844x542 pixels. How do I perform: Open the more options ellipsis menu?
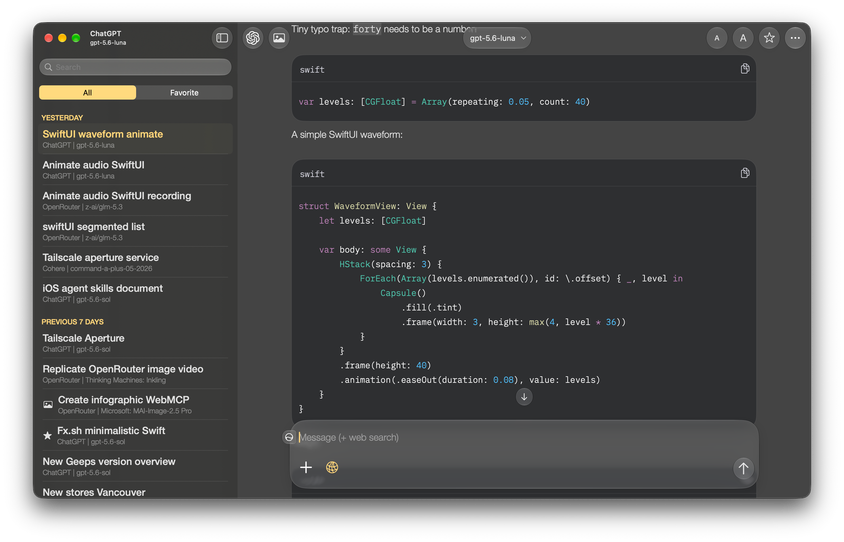[795, 38]
